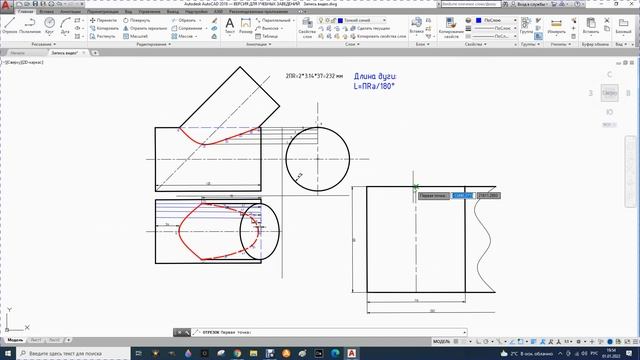
Task: Open the Параметризация ribbon tab
Action: click(x=102, y=11)
